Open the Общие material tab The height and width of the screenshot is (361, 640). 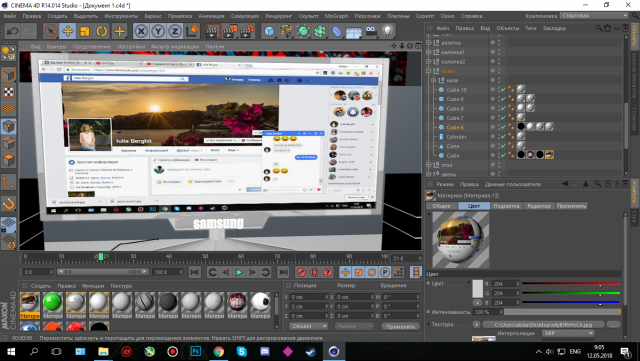tap(442, 206)
